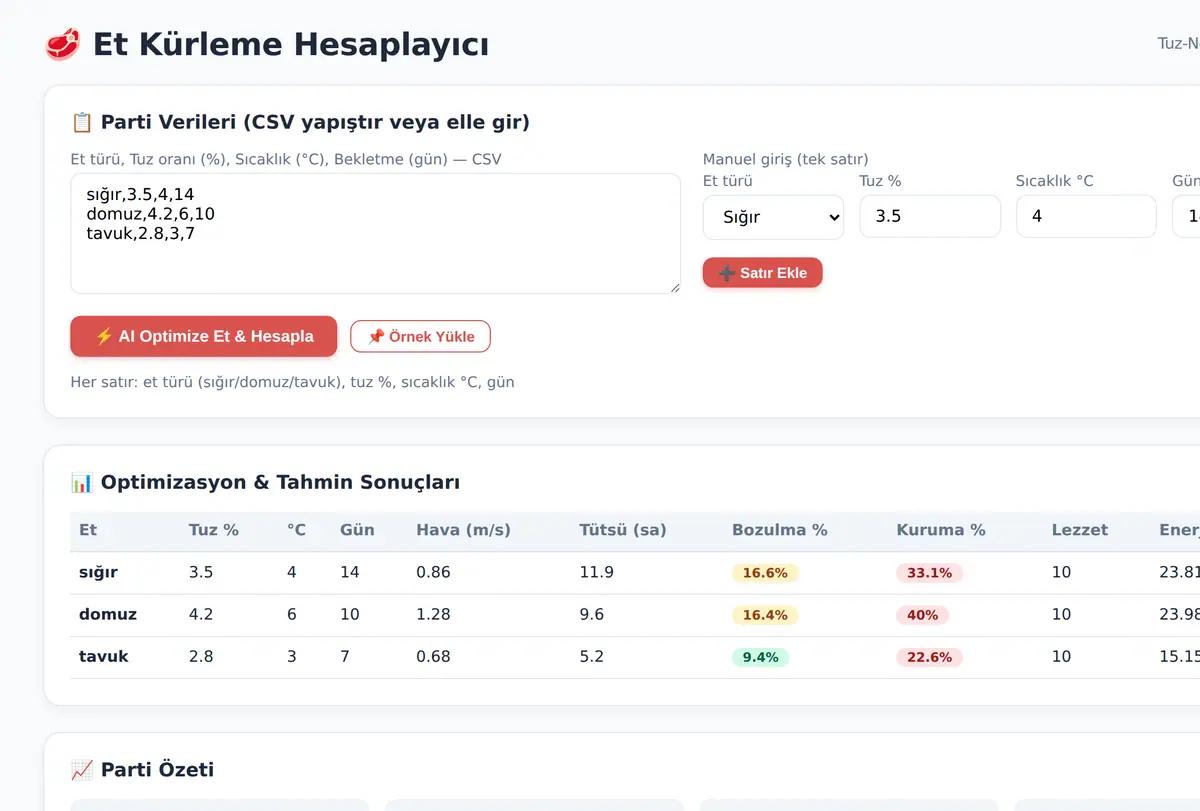Image resolution: width=1200 pixels, height=811 pixels.
Task: Click the Kuruma % column header
Action: click(x=941, y=530)
